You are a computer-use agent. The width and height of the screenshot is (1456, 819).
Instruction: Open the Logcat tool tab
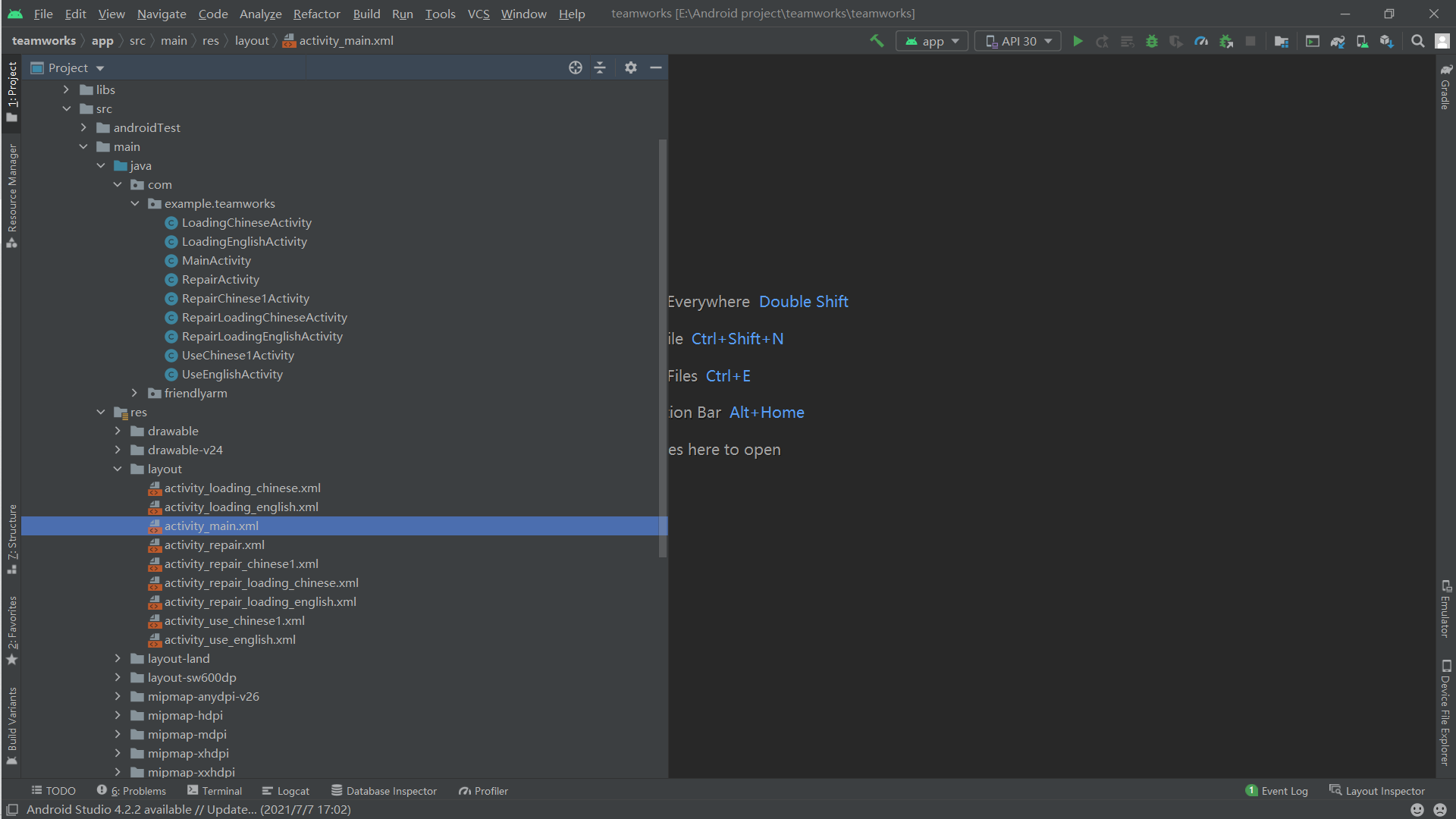tap(286, 790)
